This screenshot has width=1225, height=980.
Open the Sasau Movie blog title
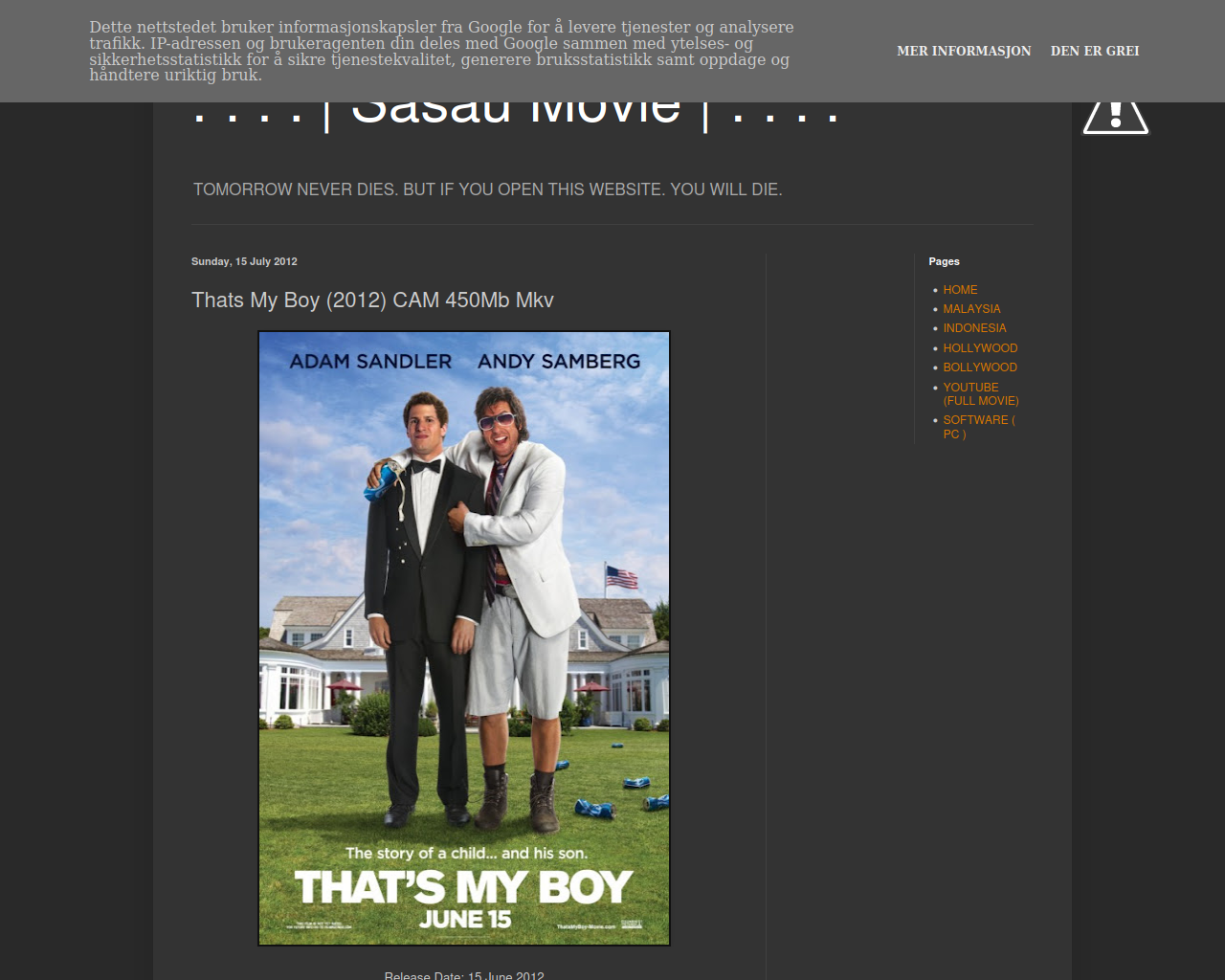[517, 113]
